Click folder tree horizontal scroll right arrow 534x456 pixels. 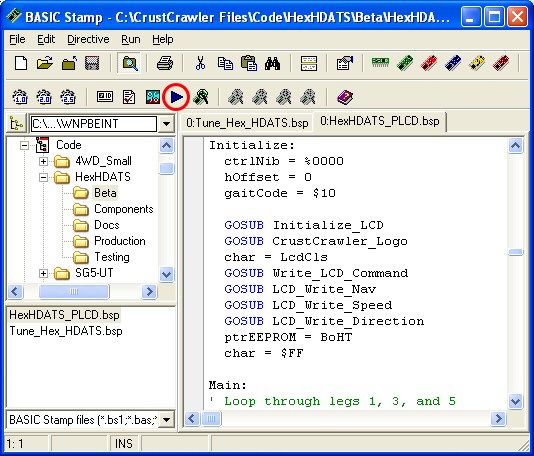pos(149,292)
